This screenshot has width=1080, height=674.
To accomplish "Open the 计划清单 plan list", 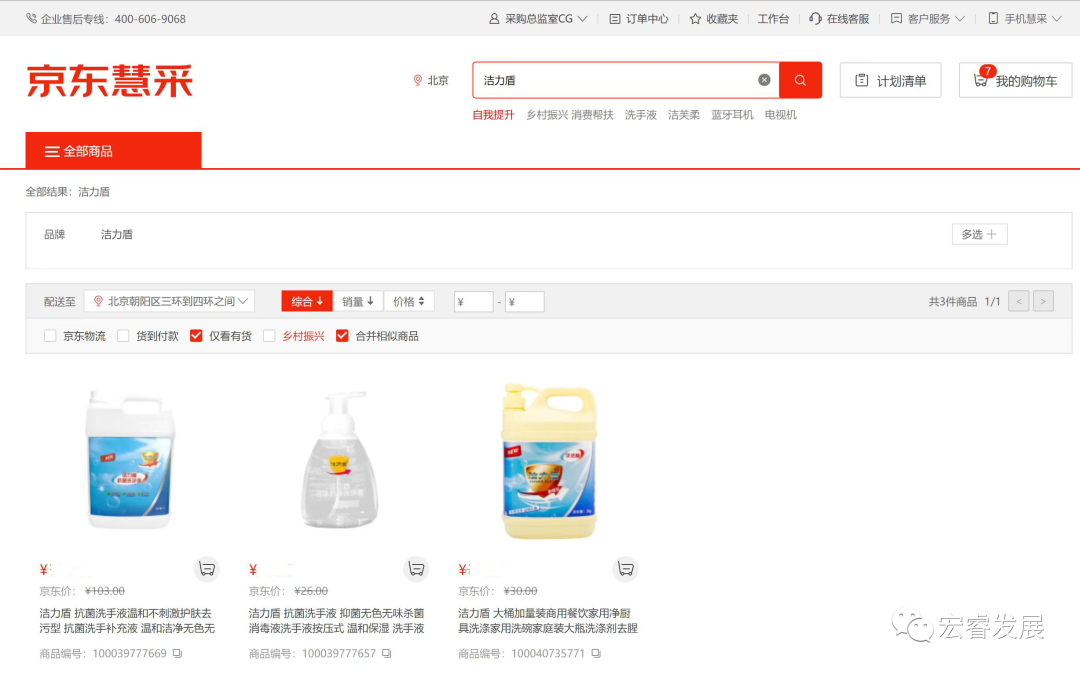I will (x=890, y=79).
